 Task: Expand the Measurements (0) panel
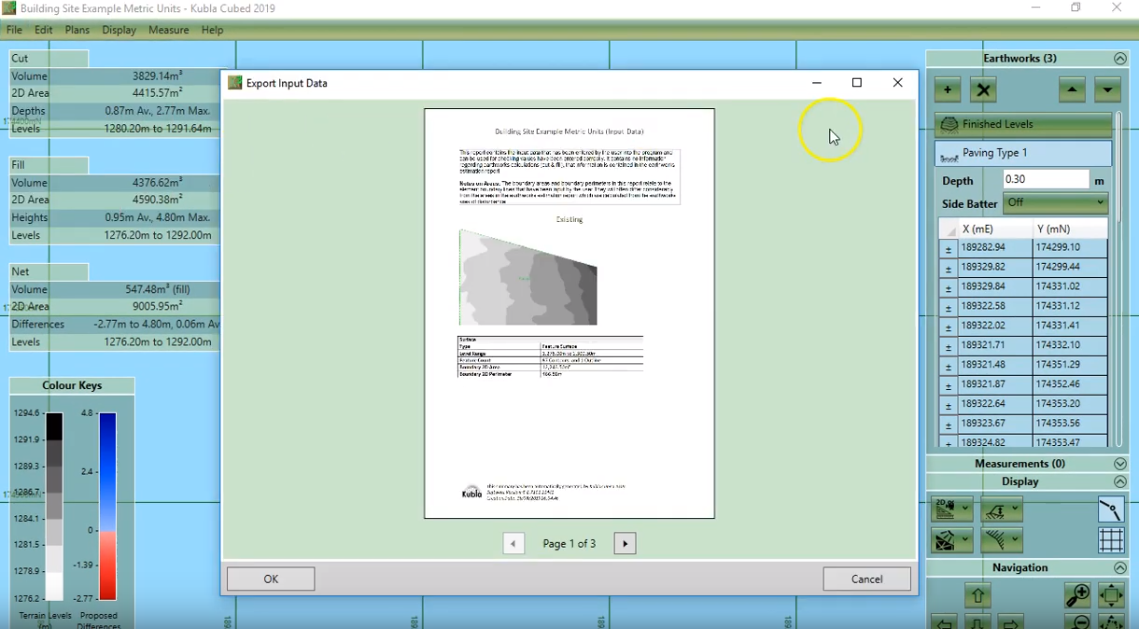pos(1120,463)
